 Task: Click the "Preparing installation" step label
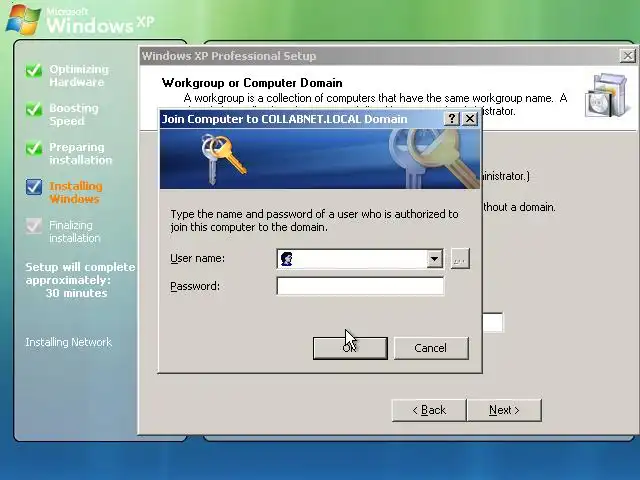pyautogui.click(x=80, y=153)
